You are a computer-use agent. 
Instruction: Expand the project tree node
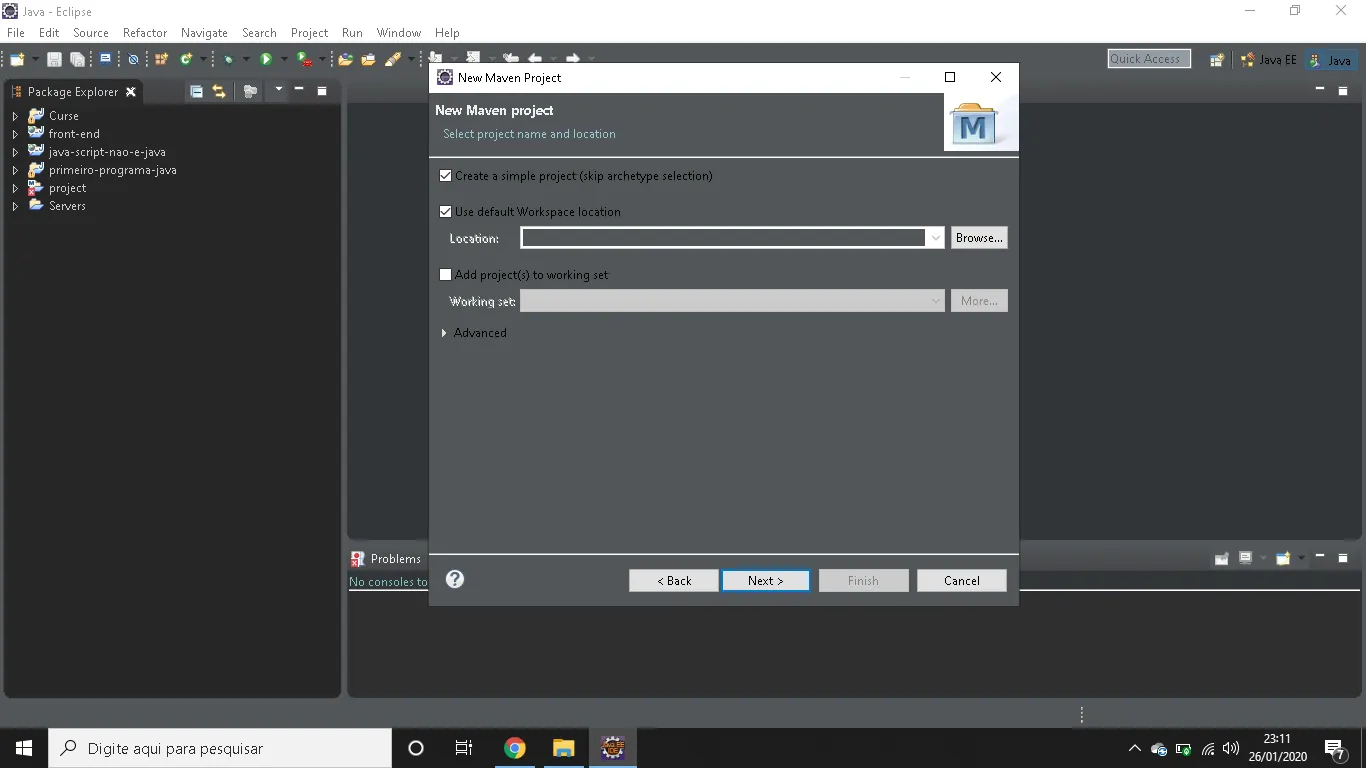pos(15,188)
